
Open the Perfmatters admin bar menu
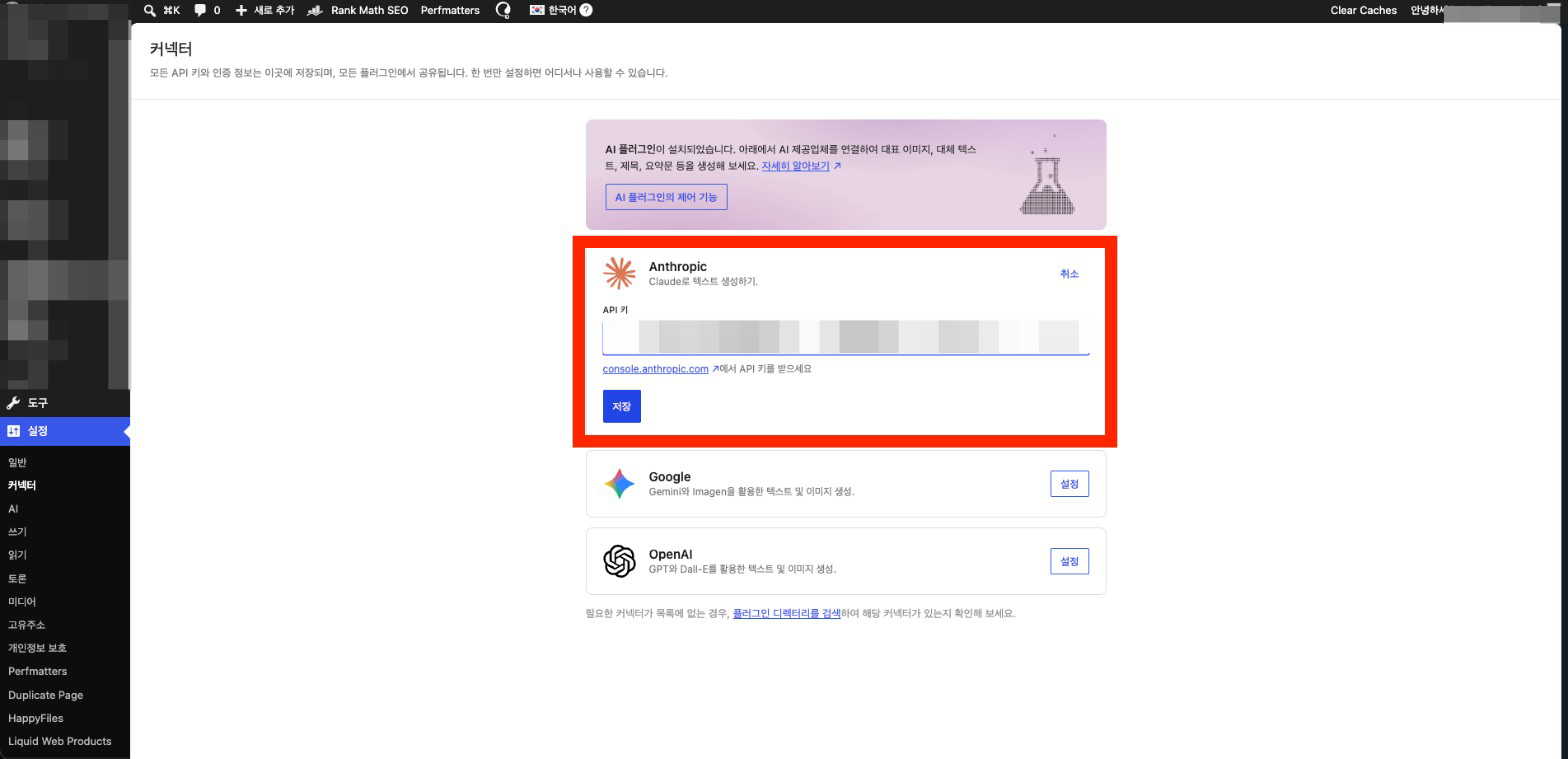point(450,10)
